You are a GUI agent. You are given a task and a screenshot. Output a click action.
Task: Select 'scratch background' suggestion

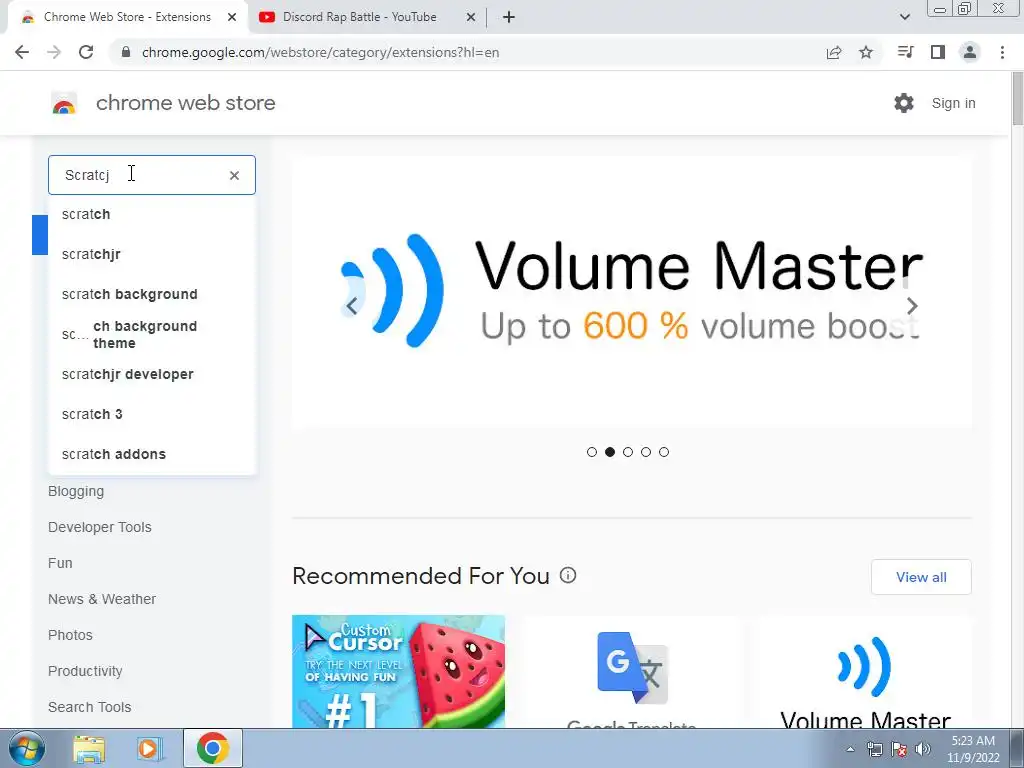click(152, 294)
